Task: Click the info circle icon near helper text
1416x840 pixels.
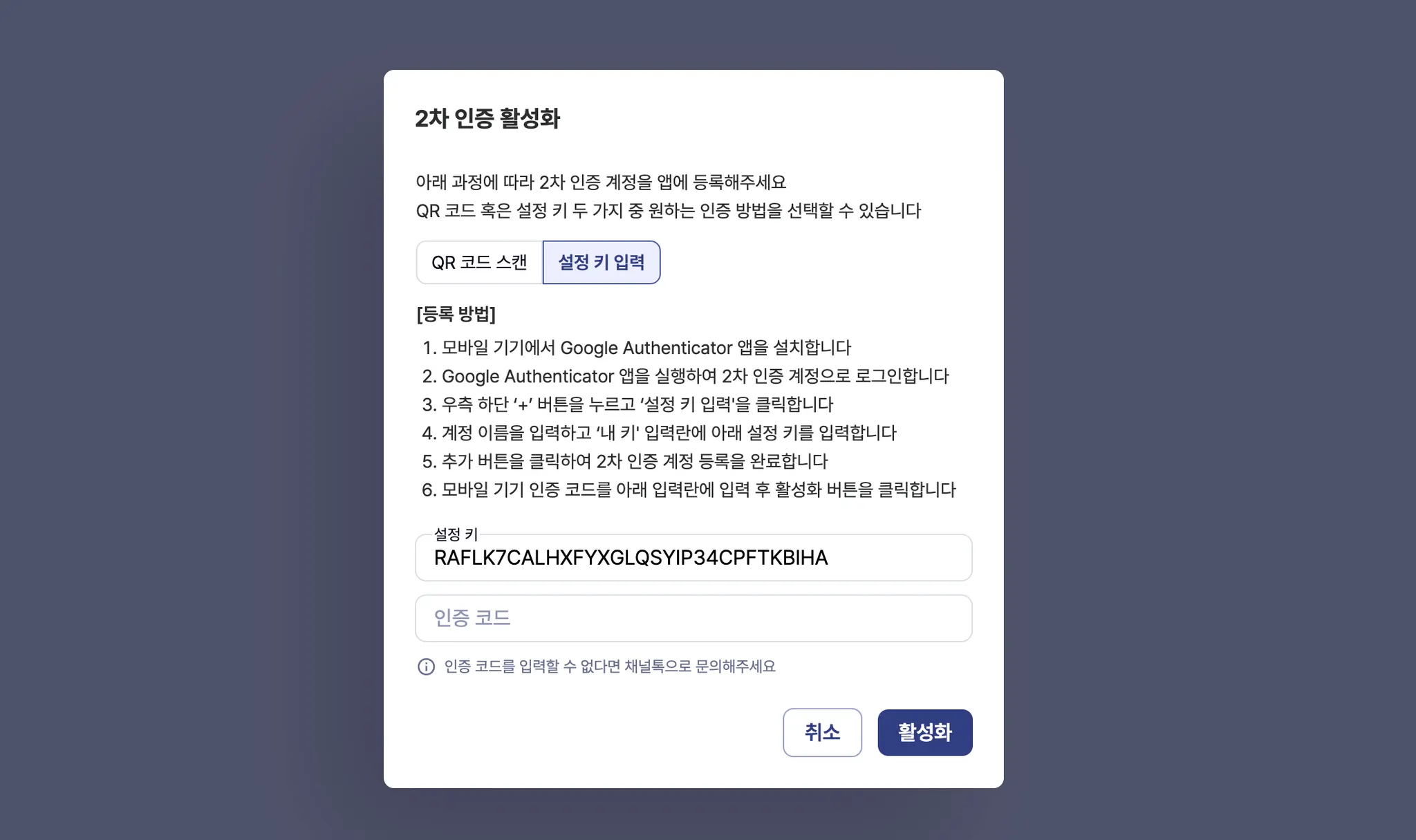Action: (x=426, y=666)
